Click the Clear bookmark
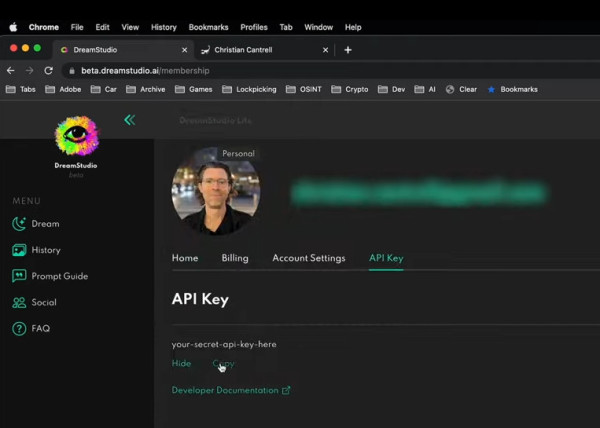Screen dimensions: 600x428 coord(461,90)
